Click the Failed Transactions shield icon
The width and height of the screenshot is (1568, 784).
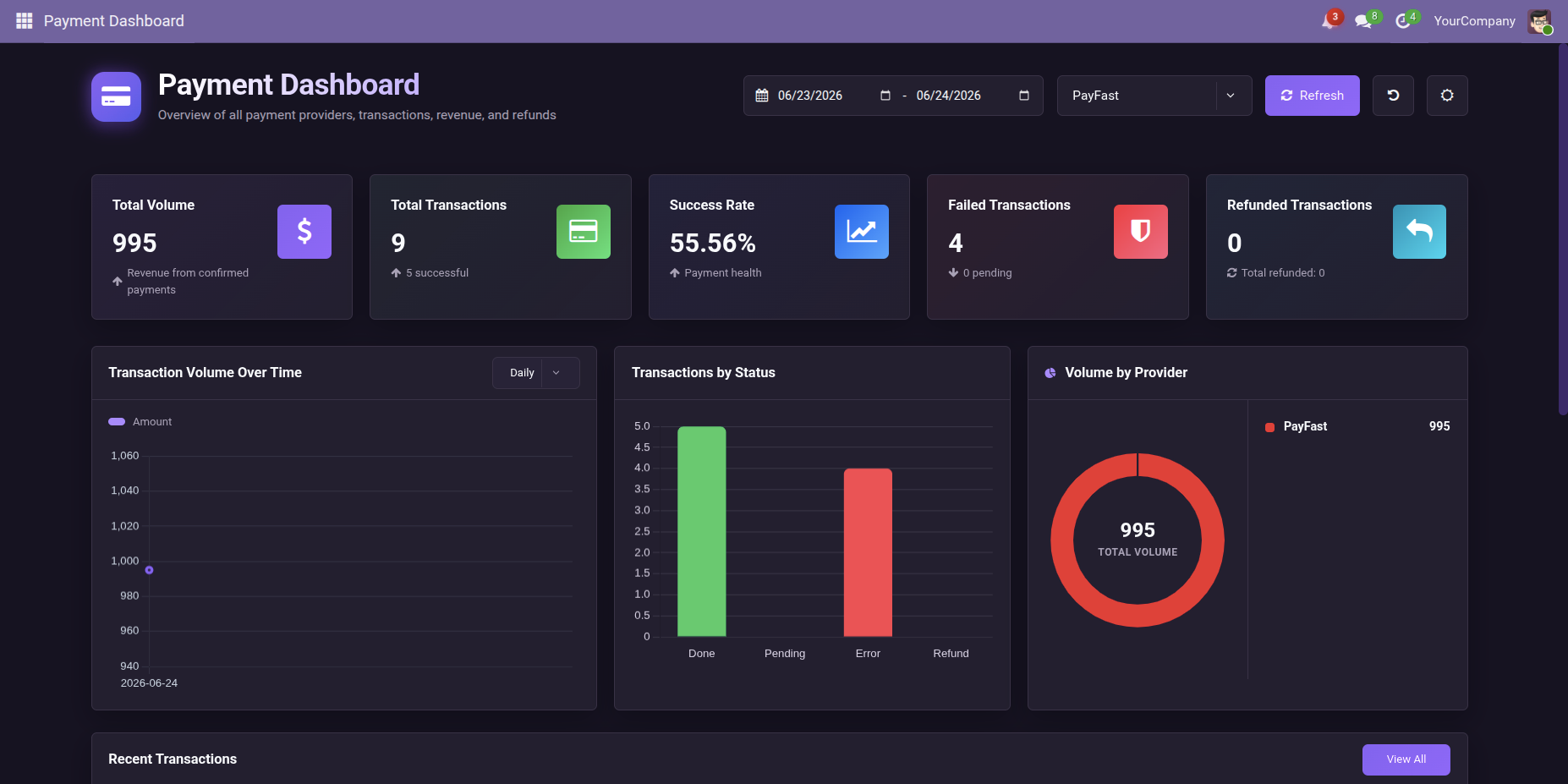click(x=1141, y=232)
